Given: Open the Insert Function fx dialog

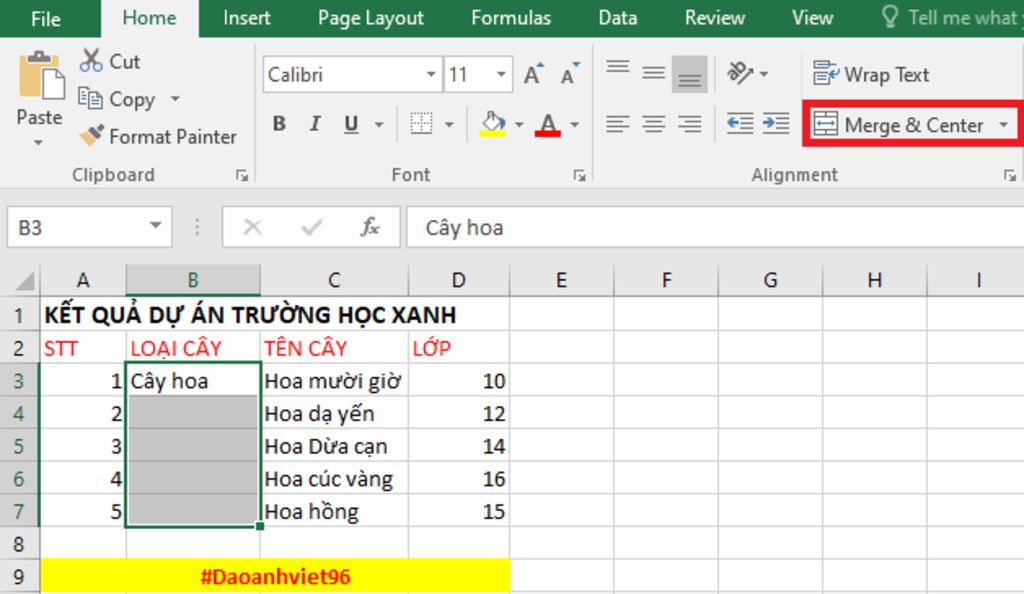Looking at the screenshot, I should pos(370,227).
